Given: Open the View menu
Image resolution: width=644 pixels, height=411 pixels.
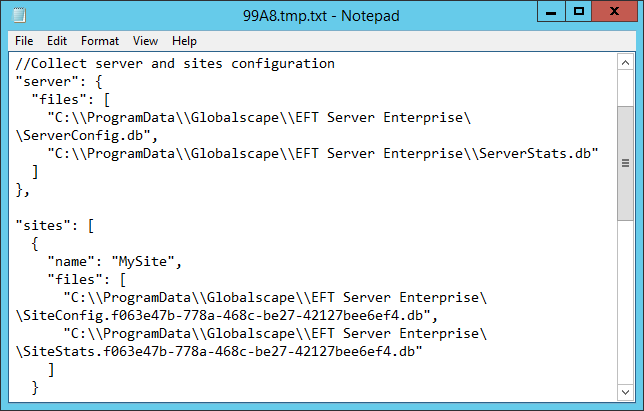Looking at the screenshot, I should [x=146, y=41].
